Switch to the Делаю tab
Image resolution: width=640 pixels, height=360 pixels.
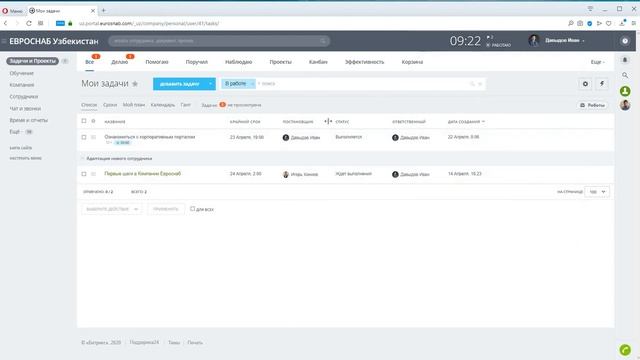pos(120,62)
